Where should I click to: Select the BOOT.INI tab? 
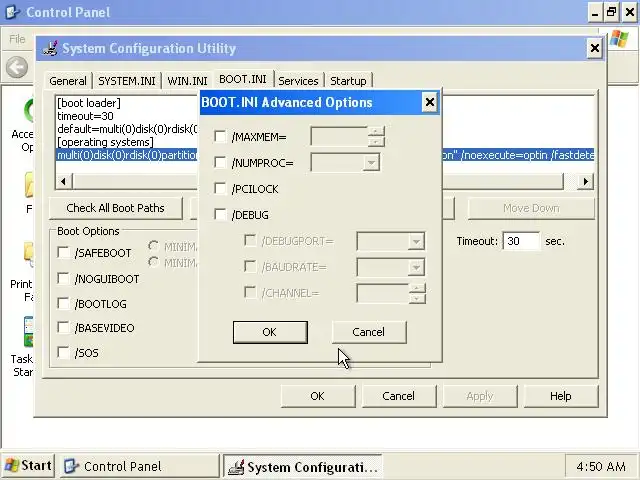click(x=243, y=79)
